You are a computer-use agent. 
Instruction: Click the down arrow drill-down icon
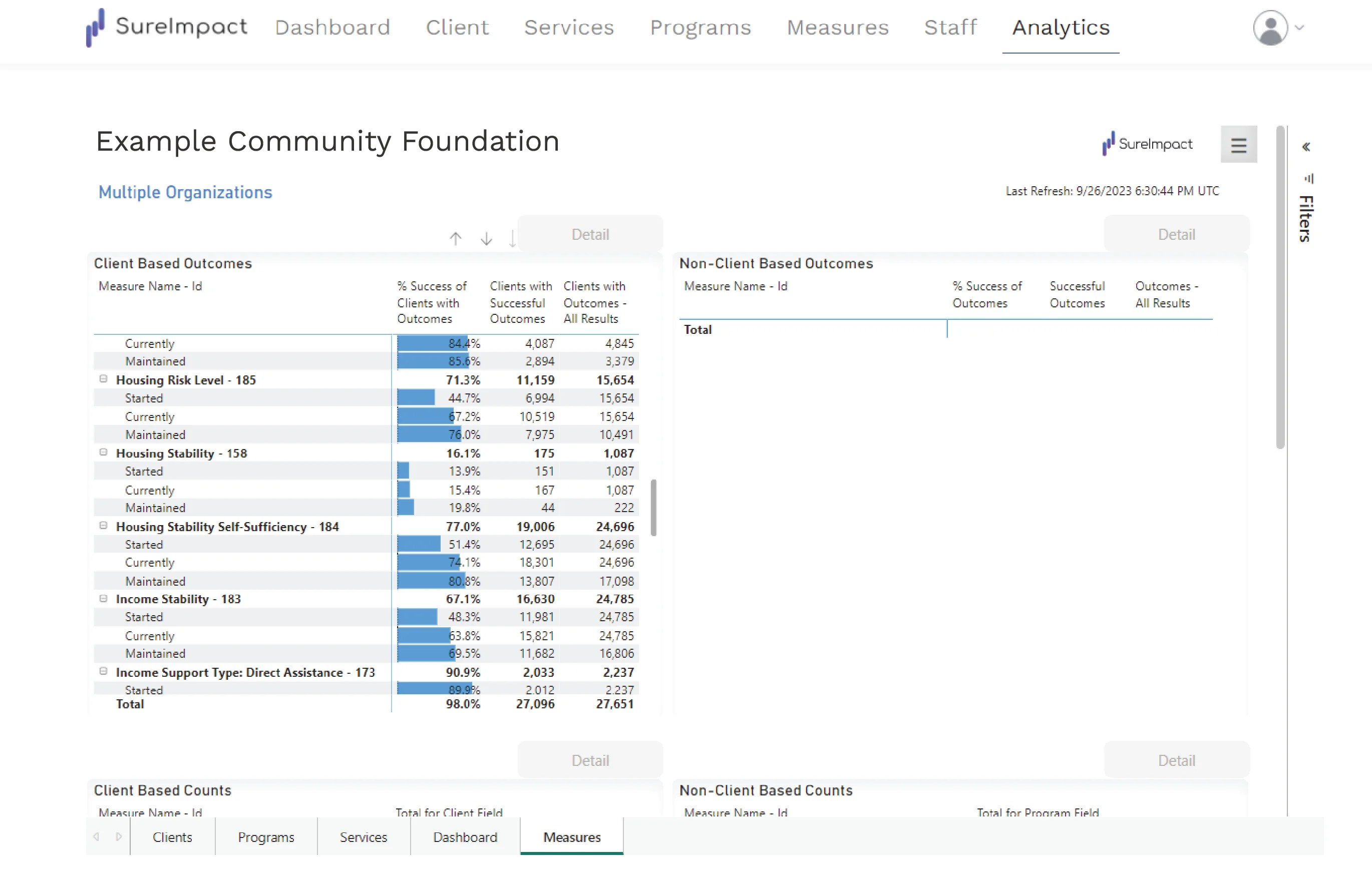pos(486,238)
